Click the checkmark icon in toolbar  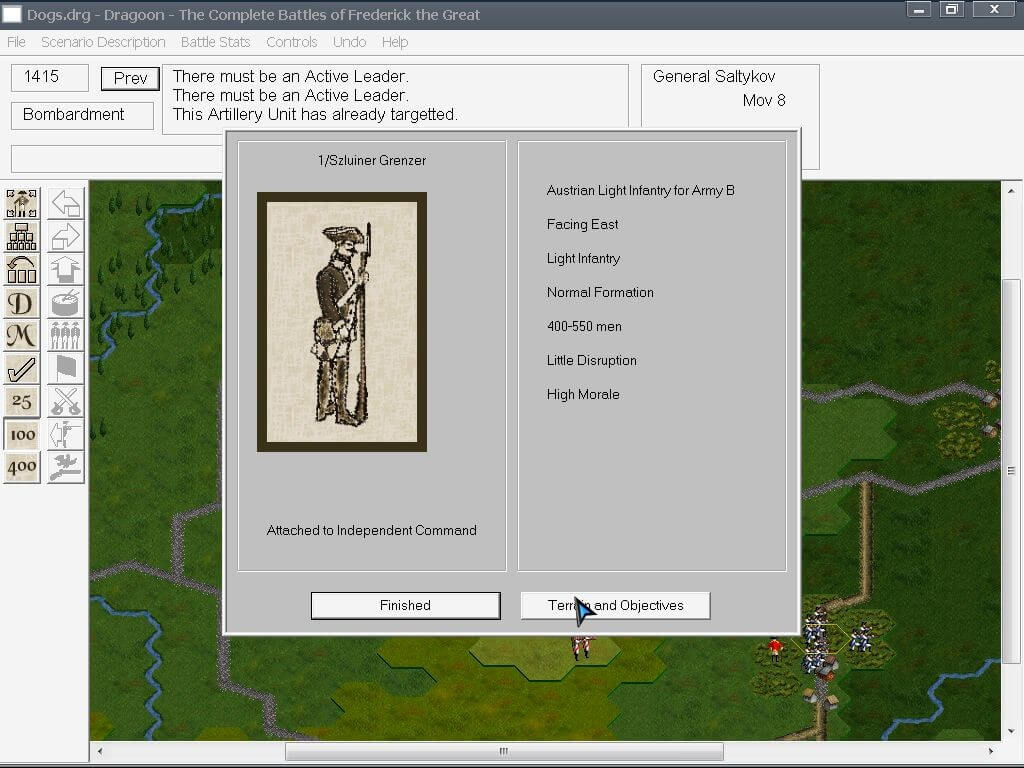pyautogui.click(x=22, y=368)
